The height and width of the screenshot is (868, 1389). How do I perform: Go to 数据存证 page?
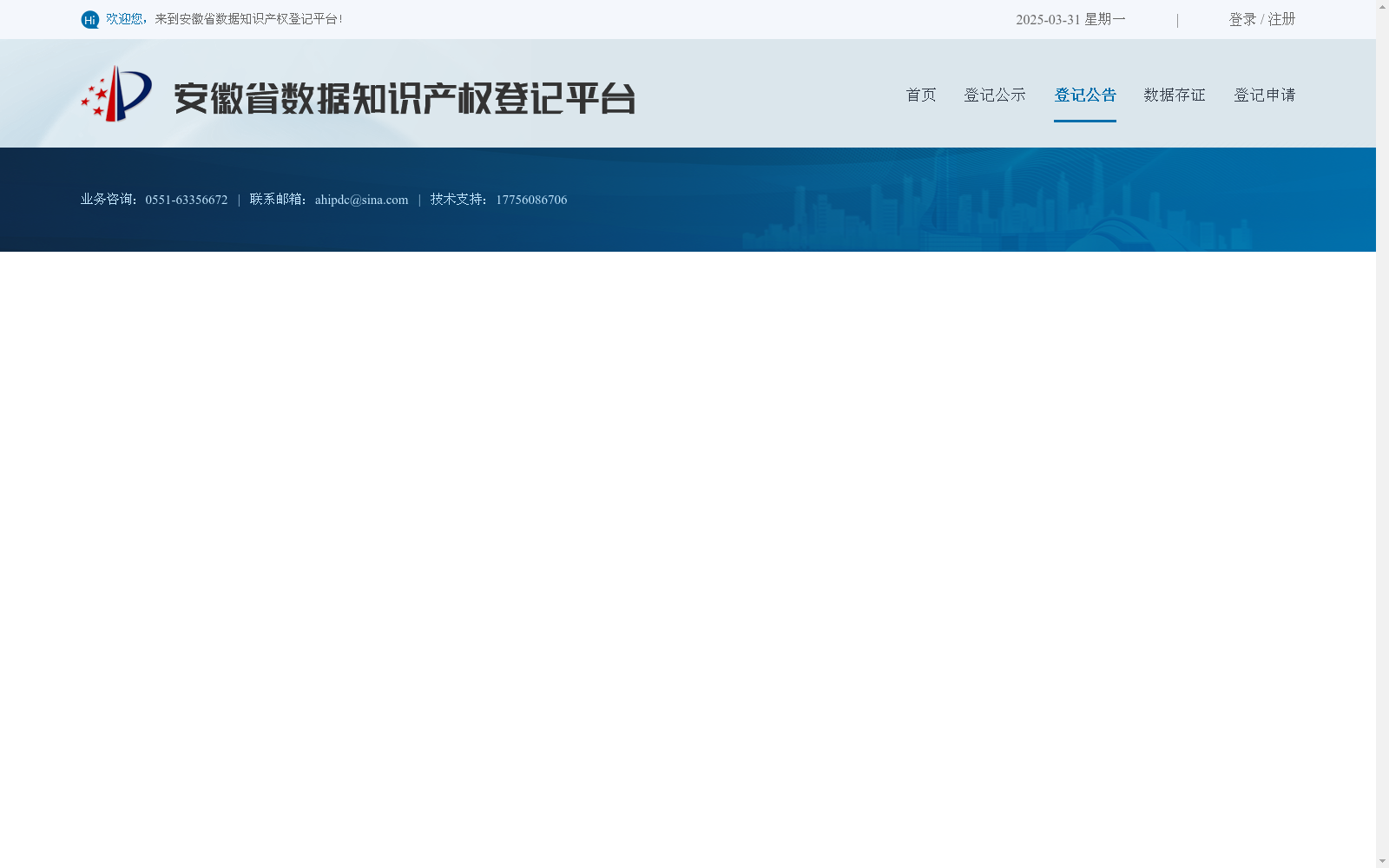point(1175,95)
